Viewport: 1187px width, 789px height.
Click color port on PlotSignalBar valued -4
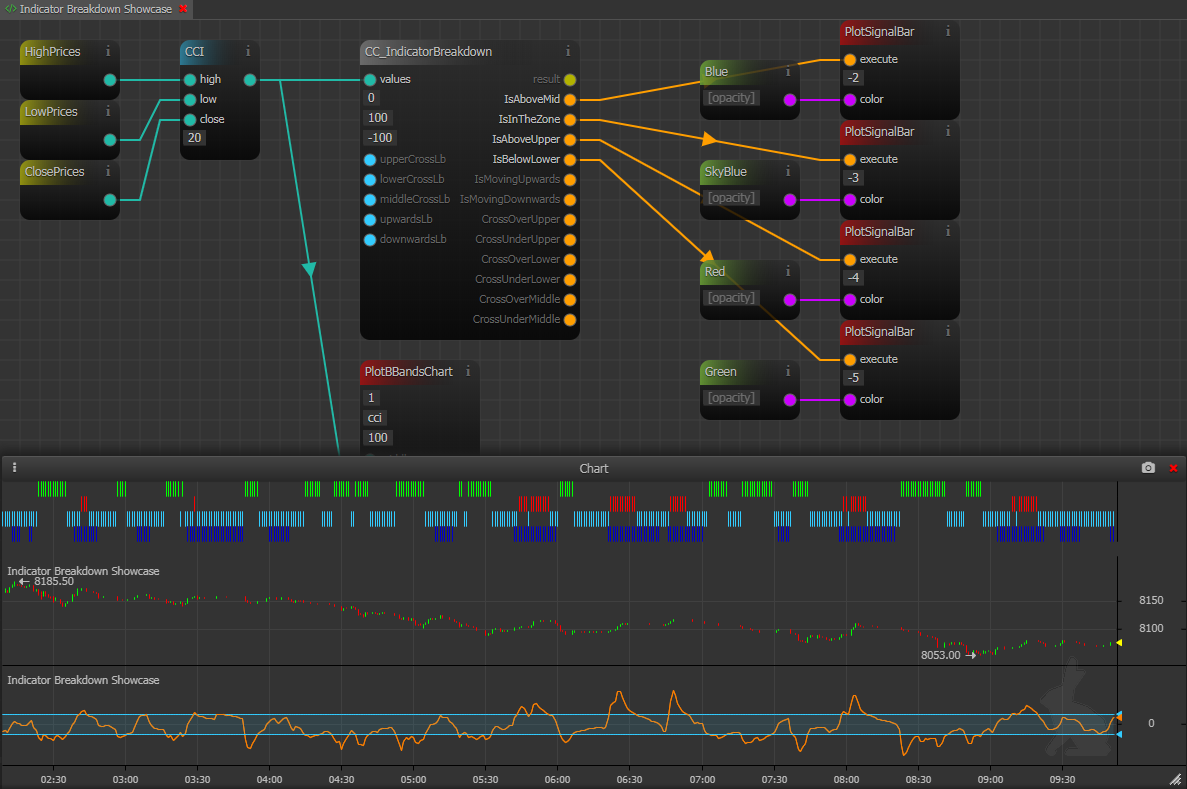click(849, 300)
